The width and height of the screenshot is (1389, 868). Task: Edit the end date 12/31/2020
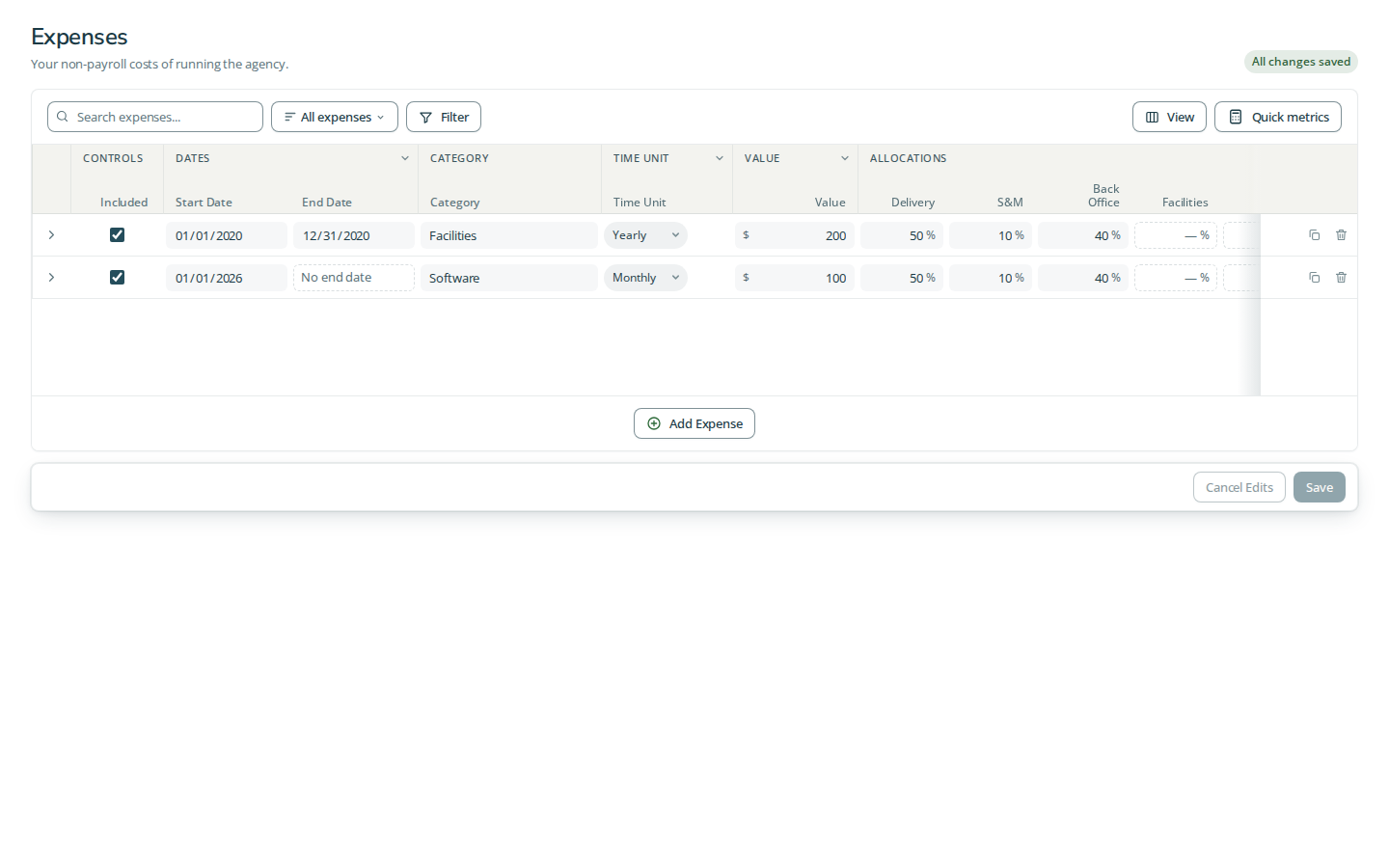354,235
